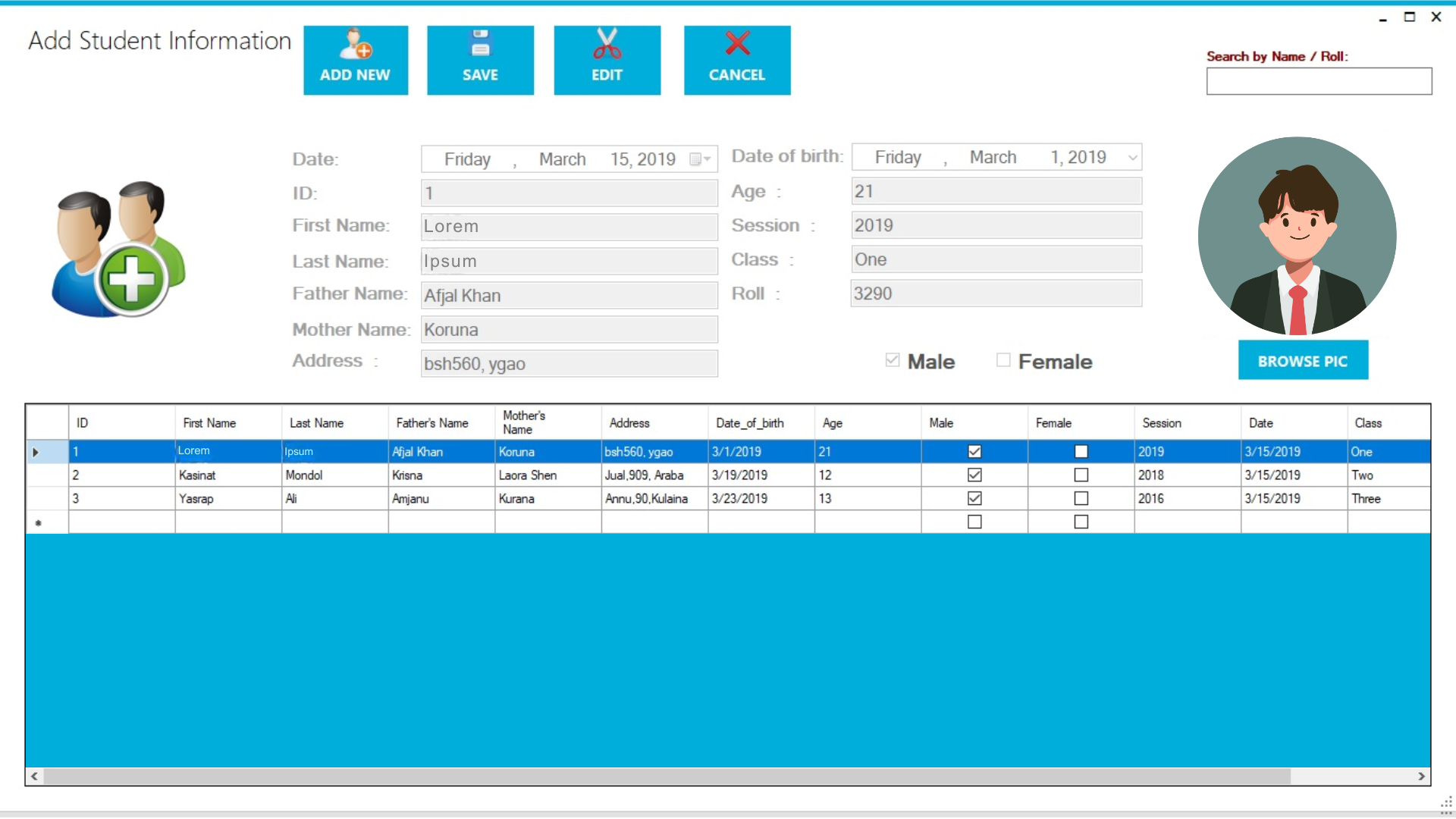Click the new-row asterisk marker in grid
The height and width of the screenshot is (819, 1456).
pyautogui.click(x=39, y=522)
